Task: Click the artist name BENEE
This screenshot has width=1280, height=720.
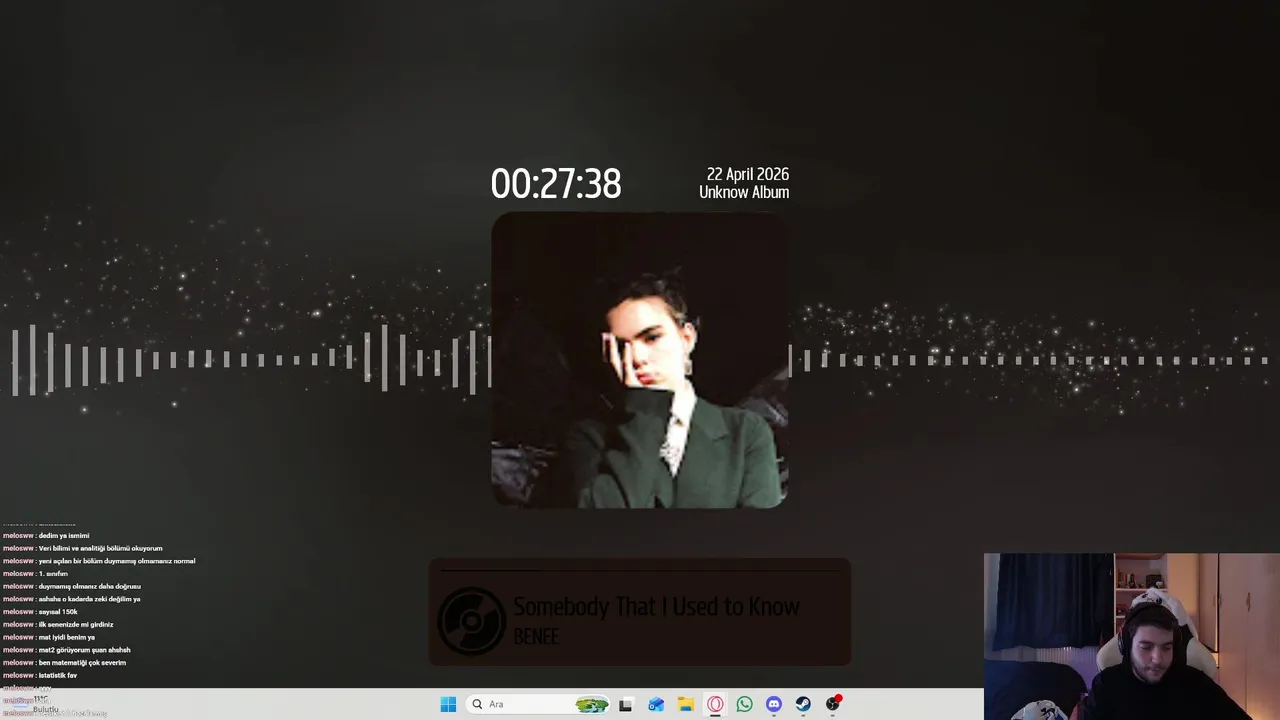Action: (536, 636)
